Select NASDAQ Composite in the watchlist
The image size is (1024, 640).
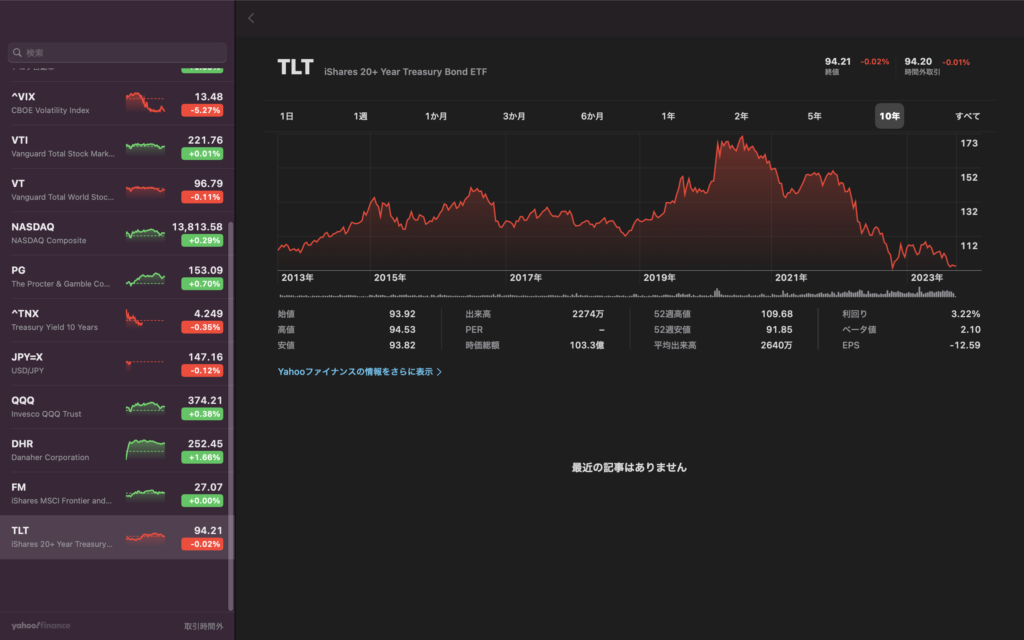point(60,233)
